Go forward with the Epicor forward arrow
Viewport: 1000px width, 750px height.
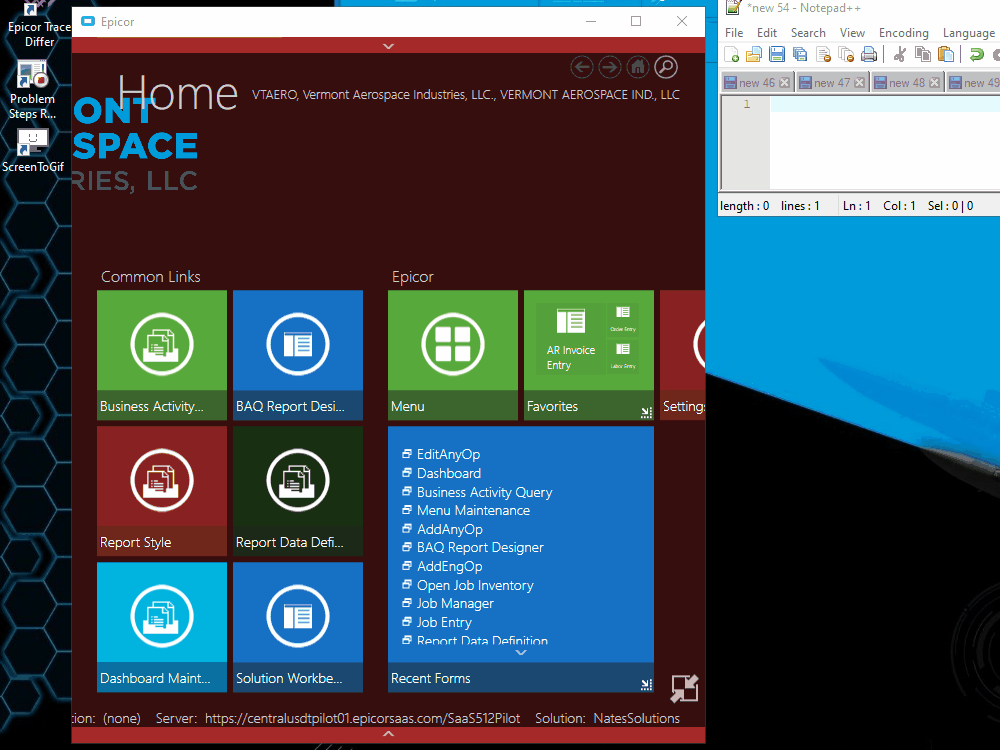pos(610,67)
